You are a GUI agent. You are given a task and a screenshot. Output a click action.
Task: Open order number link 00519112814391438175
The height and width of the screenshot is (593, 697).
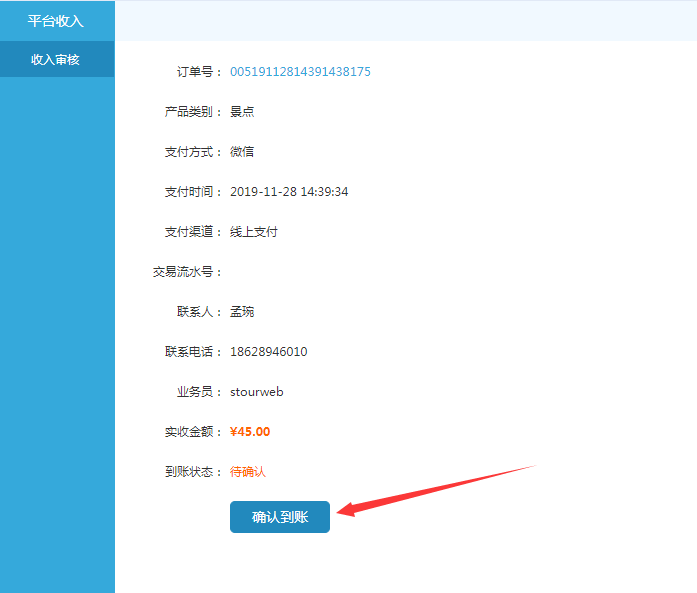click(300, 72)
